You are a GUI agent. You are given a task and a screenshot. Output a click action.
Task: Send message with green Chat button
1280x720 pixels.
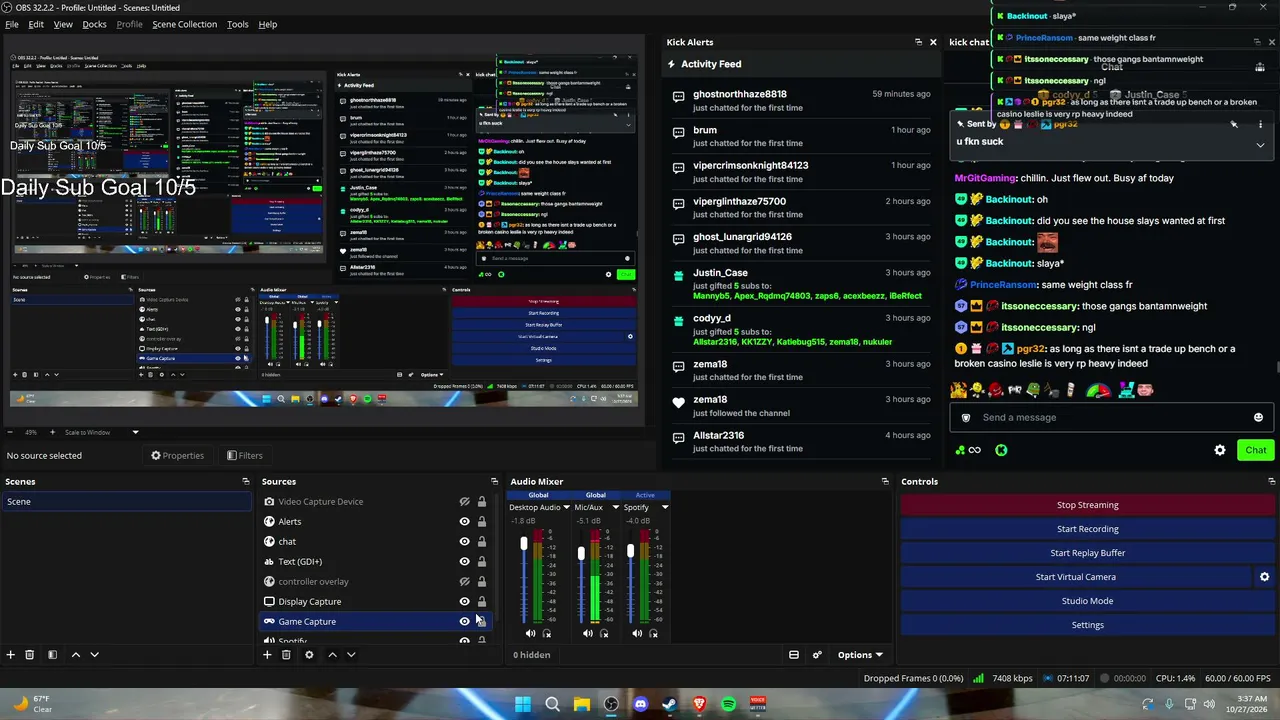pos(1255,450)
